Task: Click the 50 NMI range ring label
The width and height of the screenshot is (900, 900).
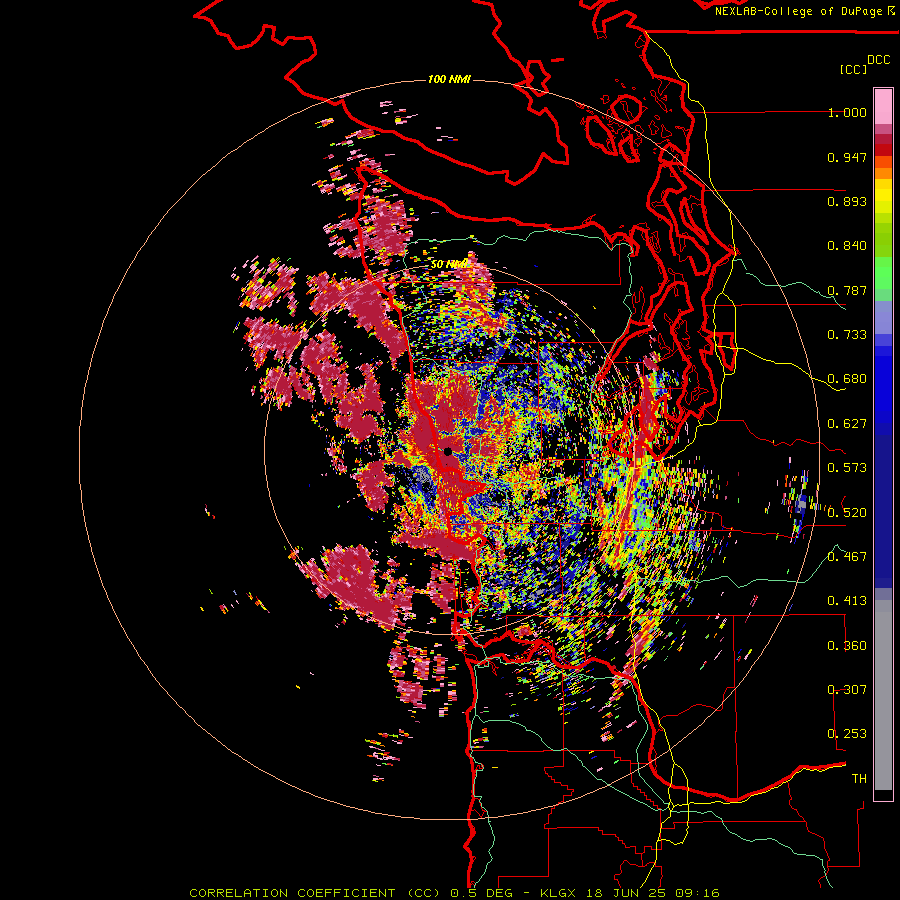Action: (x=449, y=264)
